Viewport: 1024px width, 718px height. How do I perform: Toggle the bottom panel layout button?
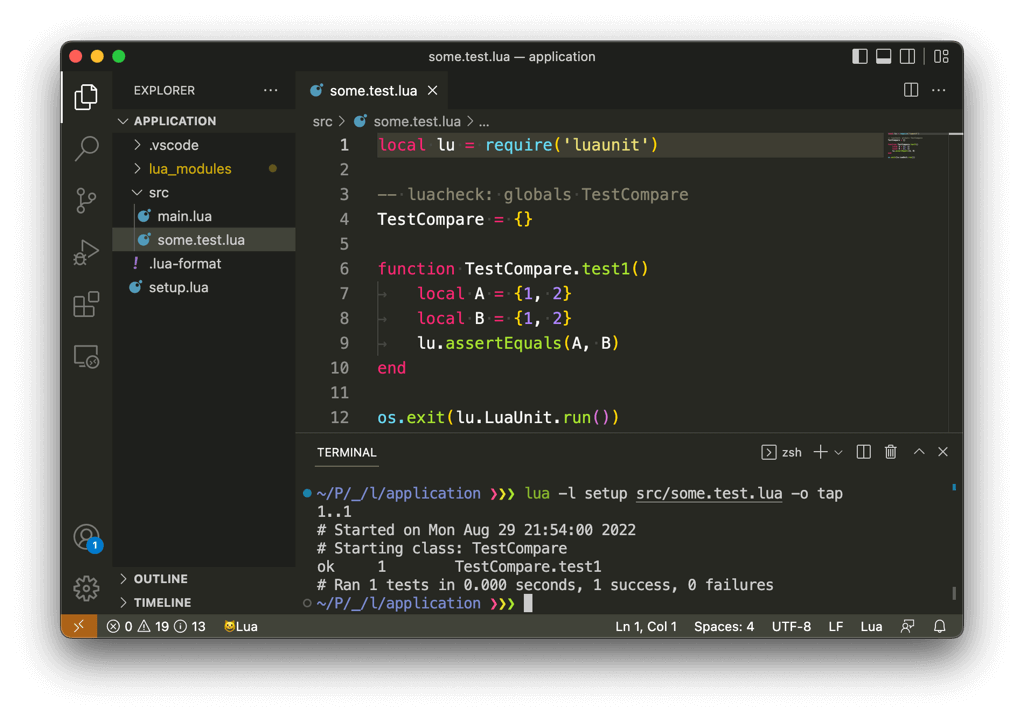(x=884, y=57)
